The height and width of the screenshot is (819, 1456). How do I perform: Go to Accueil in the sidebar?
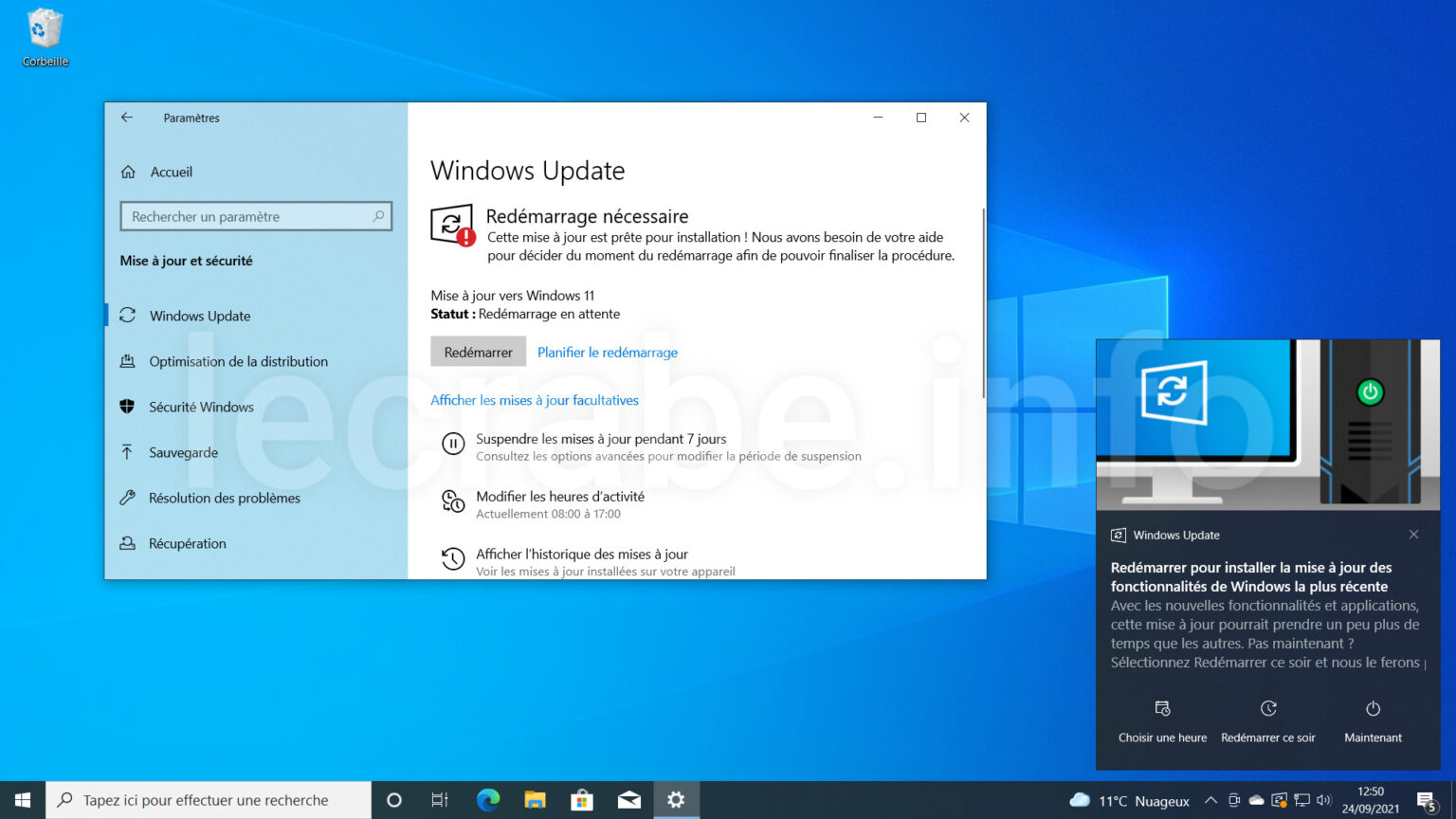coord(172,172)
